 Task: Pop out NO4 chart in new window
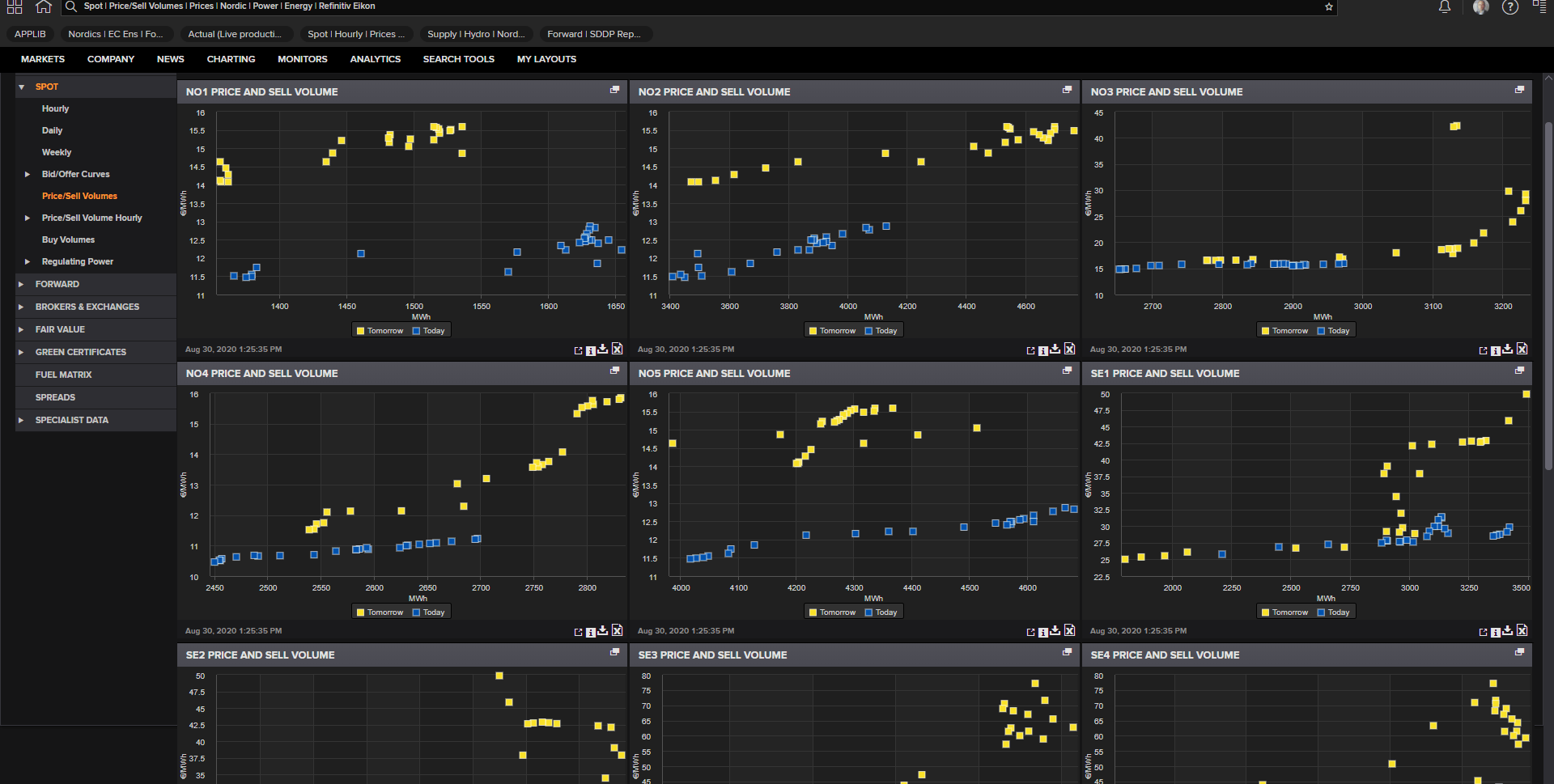point(578,632)
